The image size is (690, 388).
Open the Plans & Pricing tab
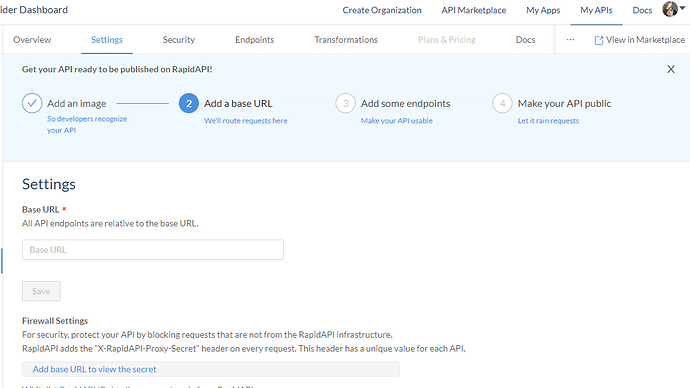pyautogui.click(x=447, y=40)
